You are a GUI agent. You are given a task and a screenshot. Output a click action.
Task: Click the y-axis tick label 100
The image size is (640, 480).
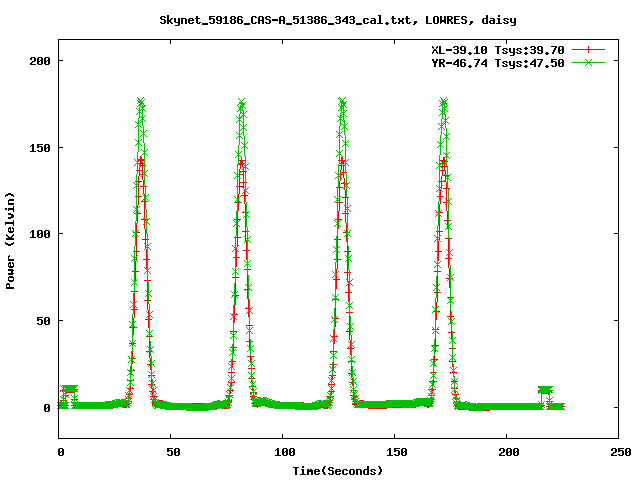pos(40,234)
